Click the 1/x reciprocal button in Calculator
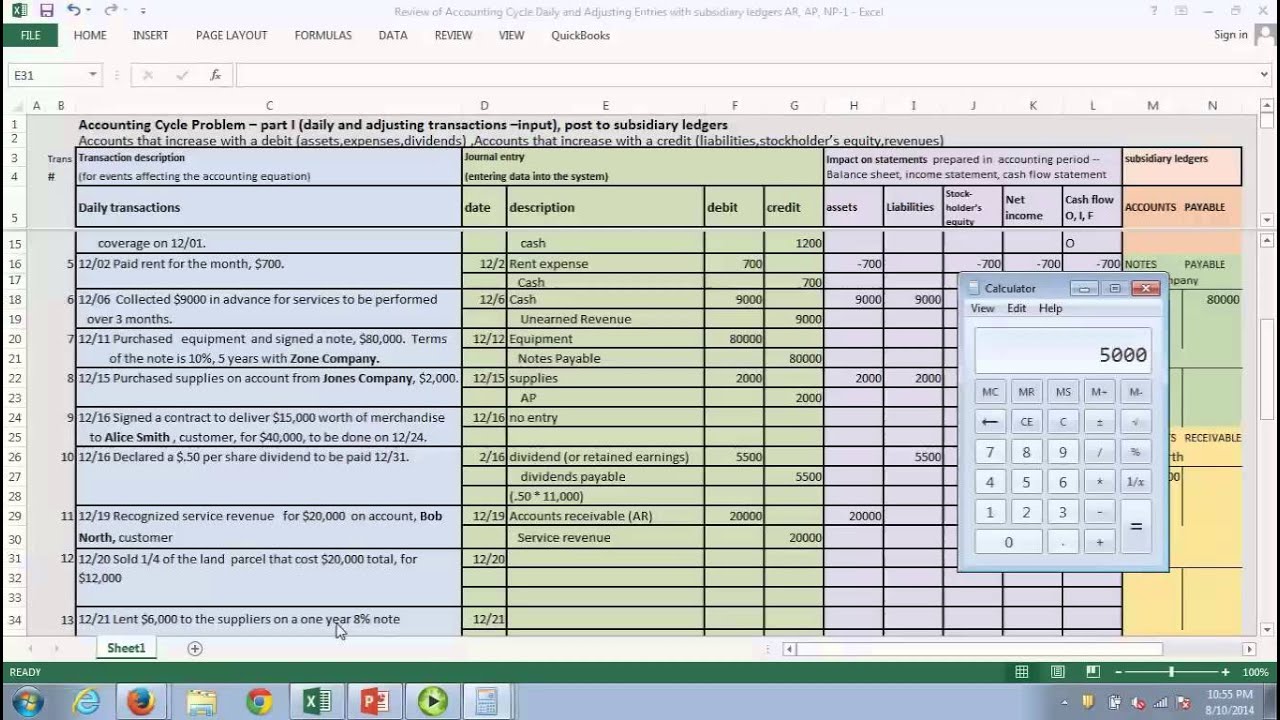The image size is (1280, 720). point(1135,482)
